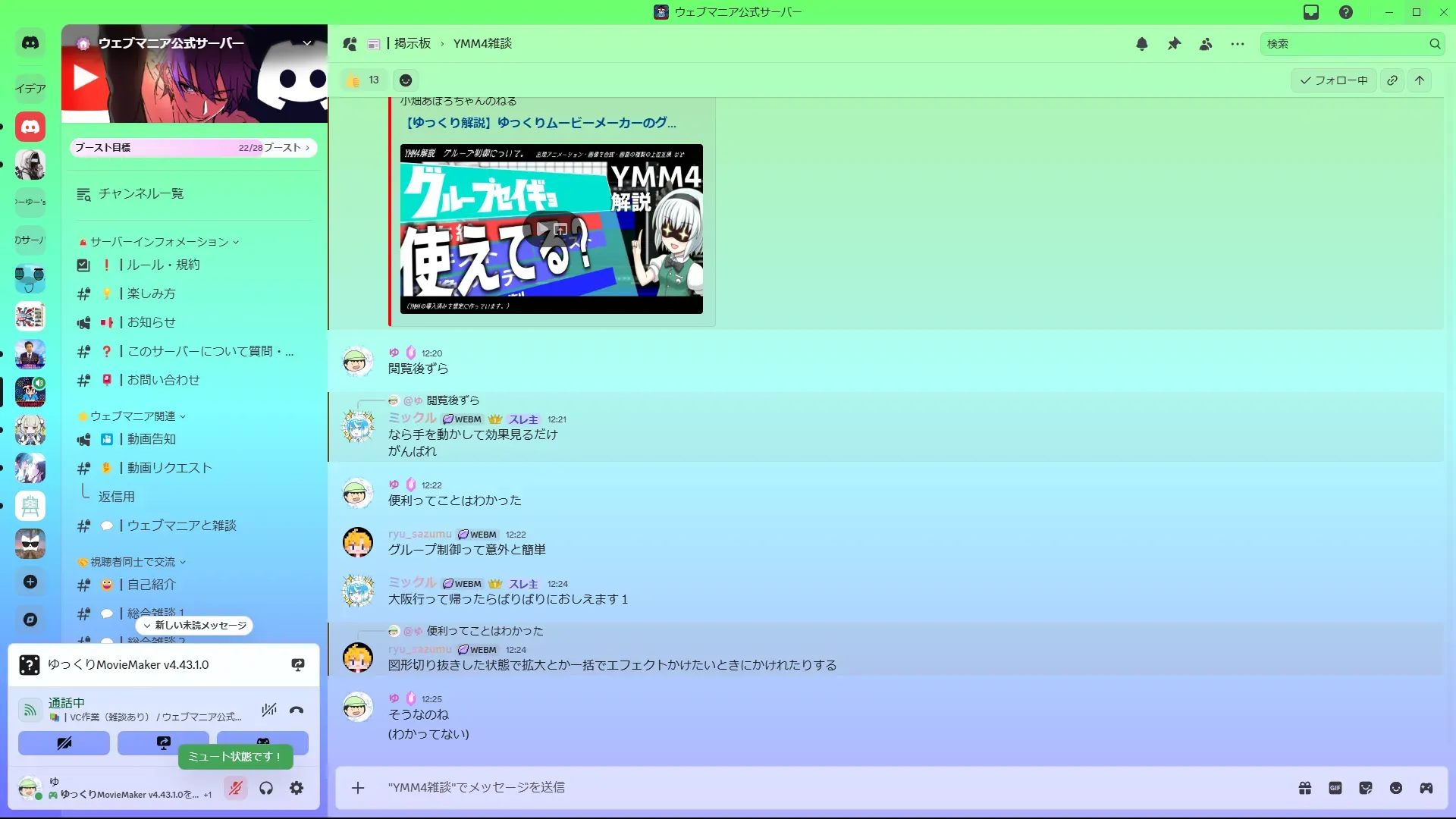The width and height of the screenshot is (1456, 819).
Task: Collapse the サーバーインフォメーション category
Action: pos(159,242)
